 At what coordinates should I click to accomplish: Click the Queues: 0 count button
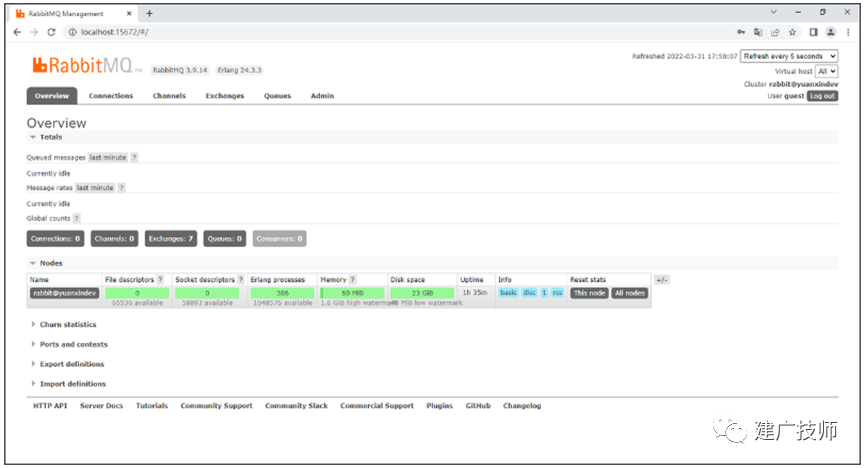tap(225, 239)
